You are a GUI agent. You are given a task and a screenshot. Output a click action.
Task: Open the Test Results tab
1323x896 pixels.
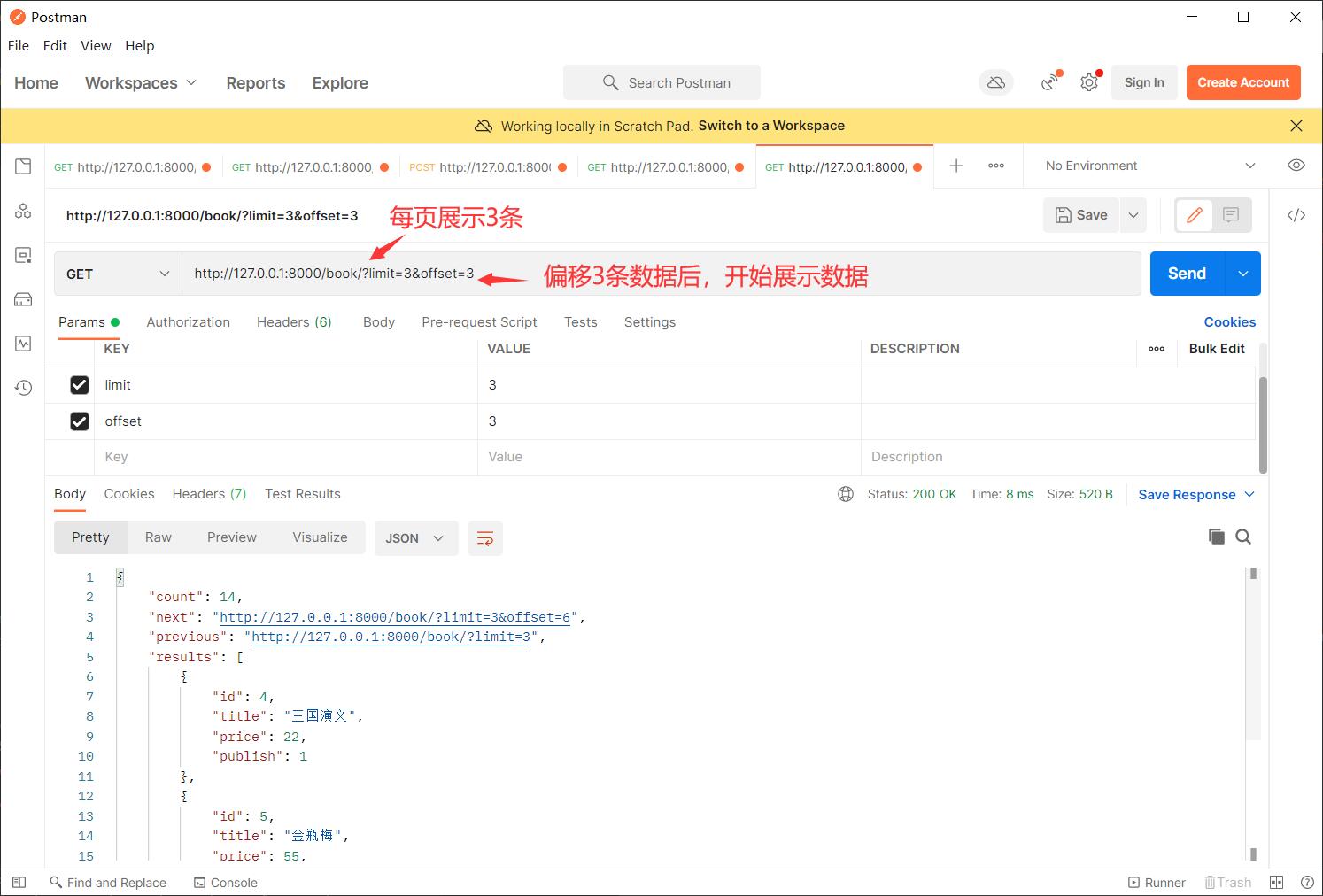303,494
